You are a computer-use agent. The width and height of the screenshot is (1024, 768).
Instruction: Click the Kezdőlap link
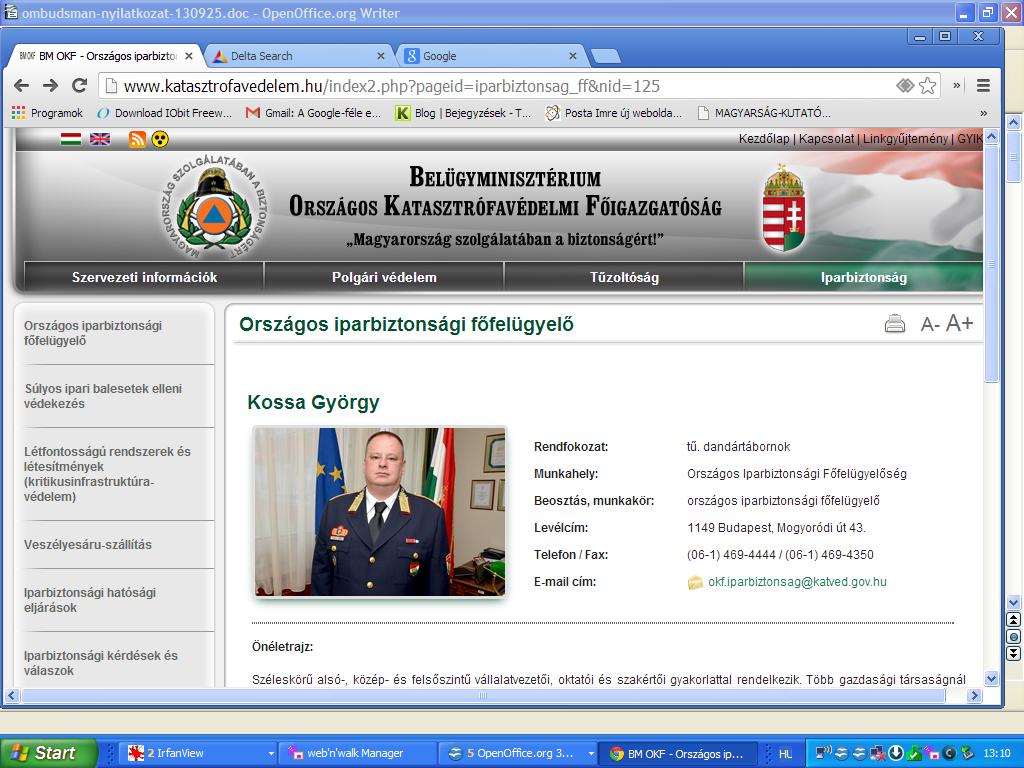pyautogui.click(x=764, y=138)
